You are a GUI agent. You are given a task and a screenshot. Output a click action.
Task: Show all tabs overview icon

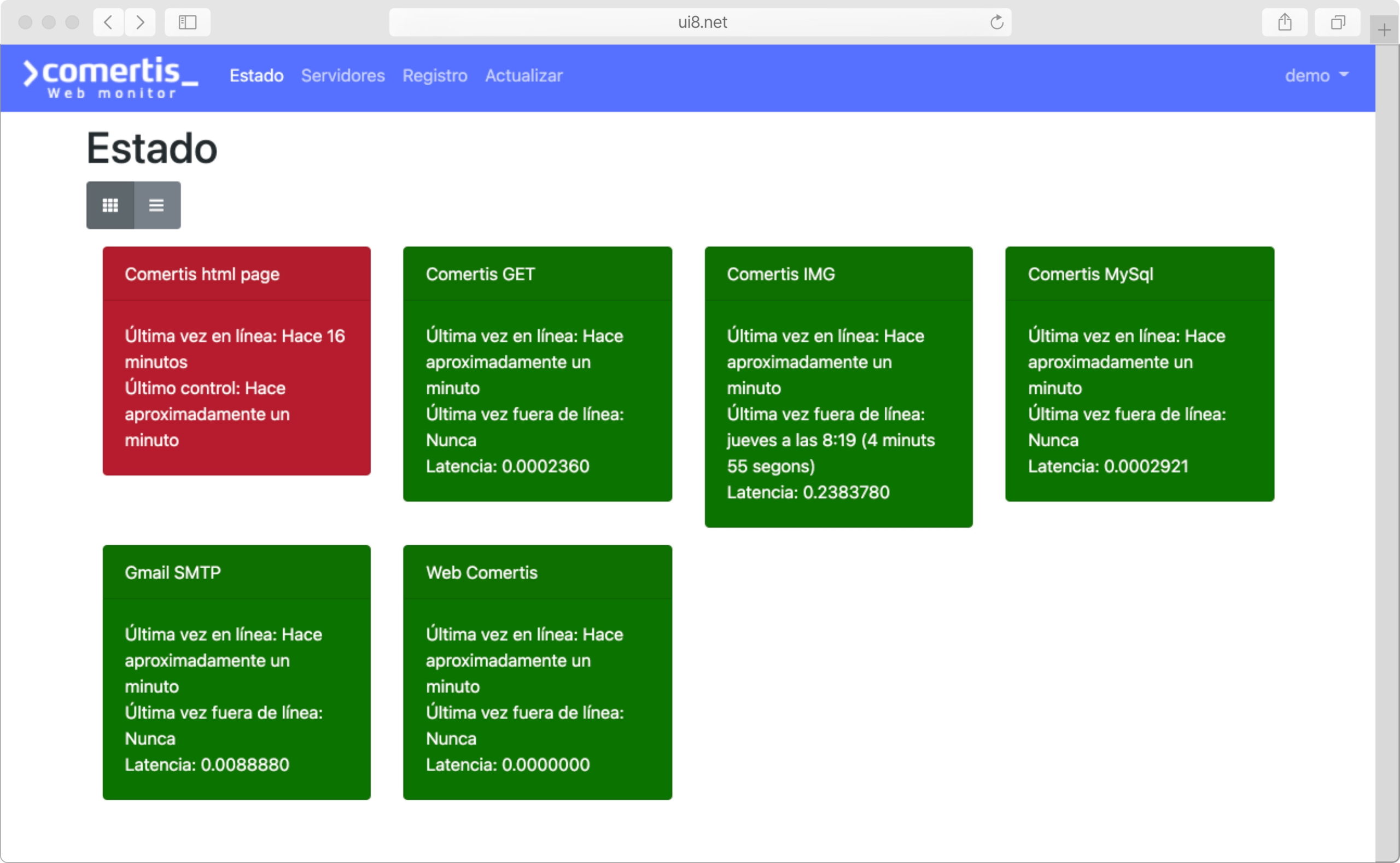pyautogui.click(x=1338, y=22)
